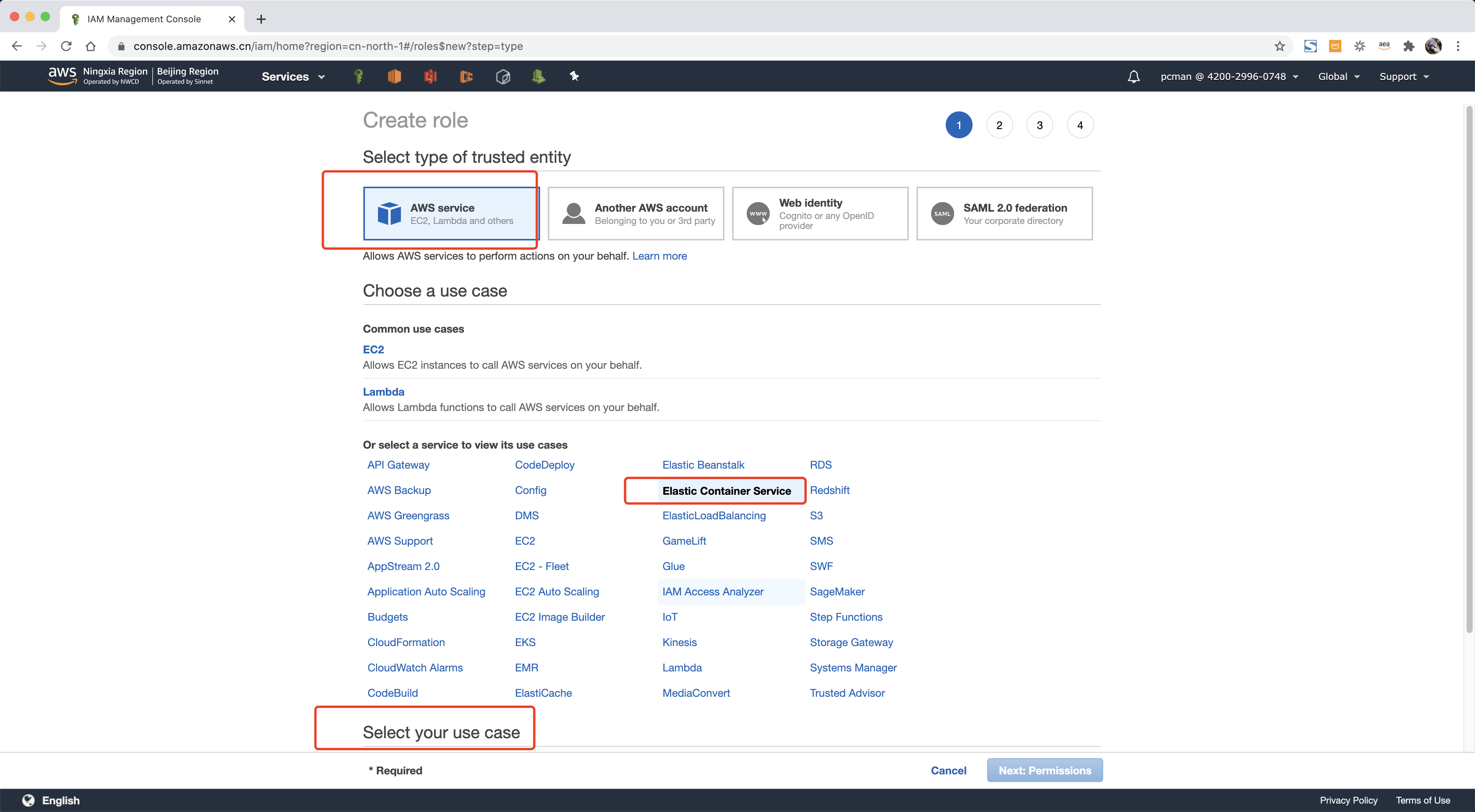Click the Services dropdown arrow

click(x=322, y=76)
